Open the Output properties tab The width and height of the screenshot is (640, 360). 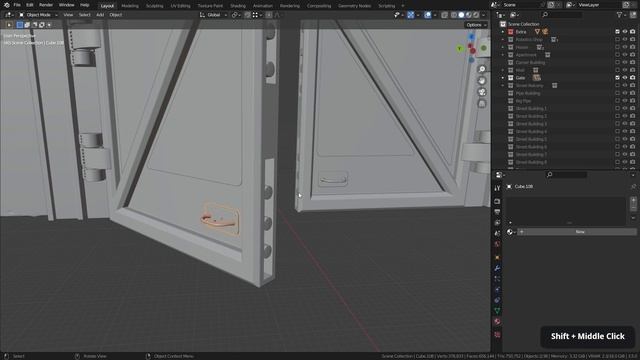coord(497,212)
